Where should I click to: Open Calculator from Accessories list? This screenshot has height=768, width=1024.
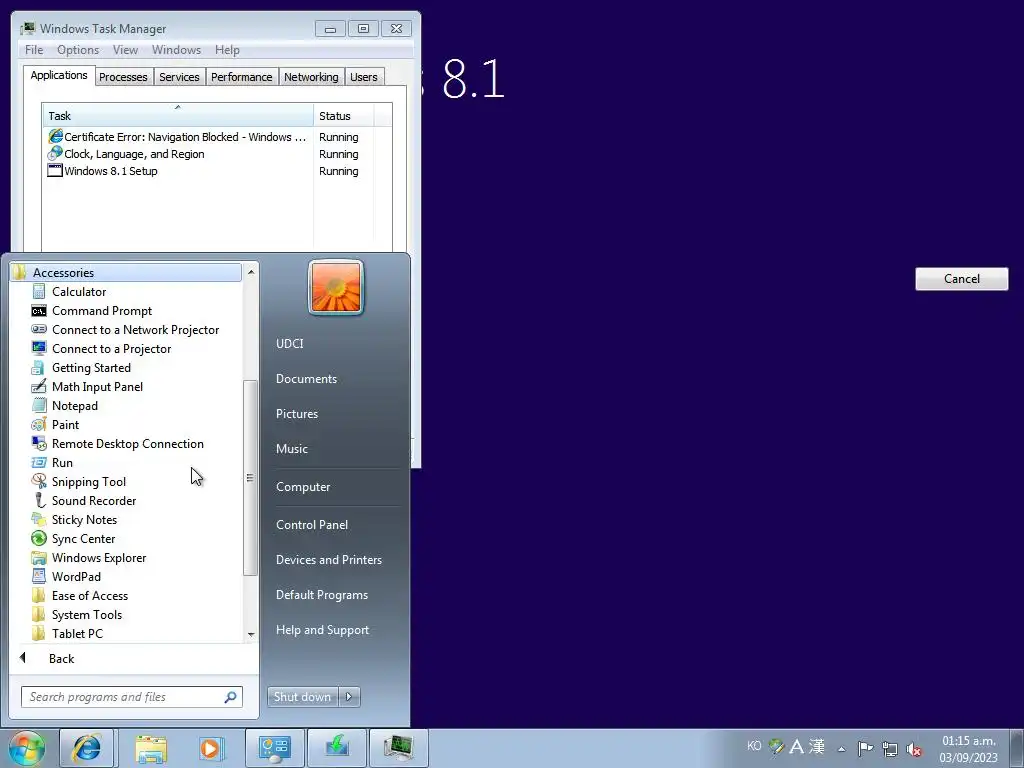click(78, 292)
